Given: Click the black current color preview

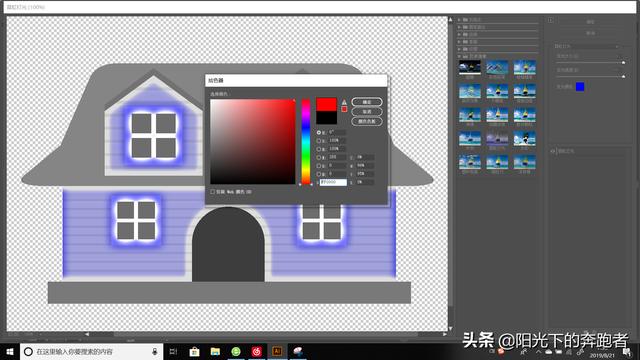Looking at the screenshot, I should pyautogui.click(x=326, y=118).
